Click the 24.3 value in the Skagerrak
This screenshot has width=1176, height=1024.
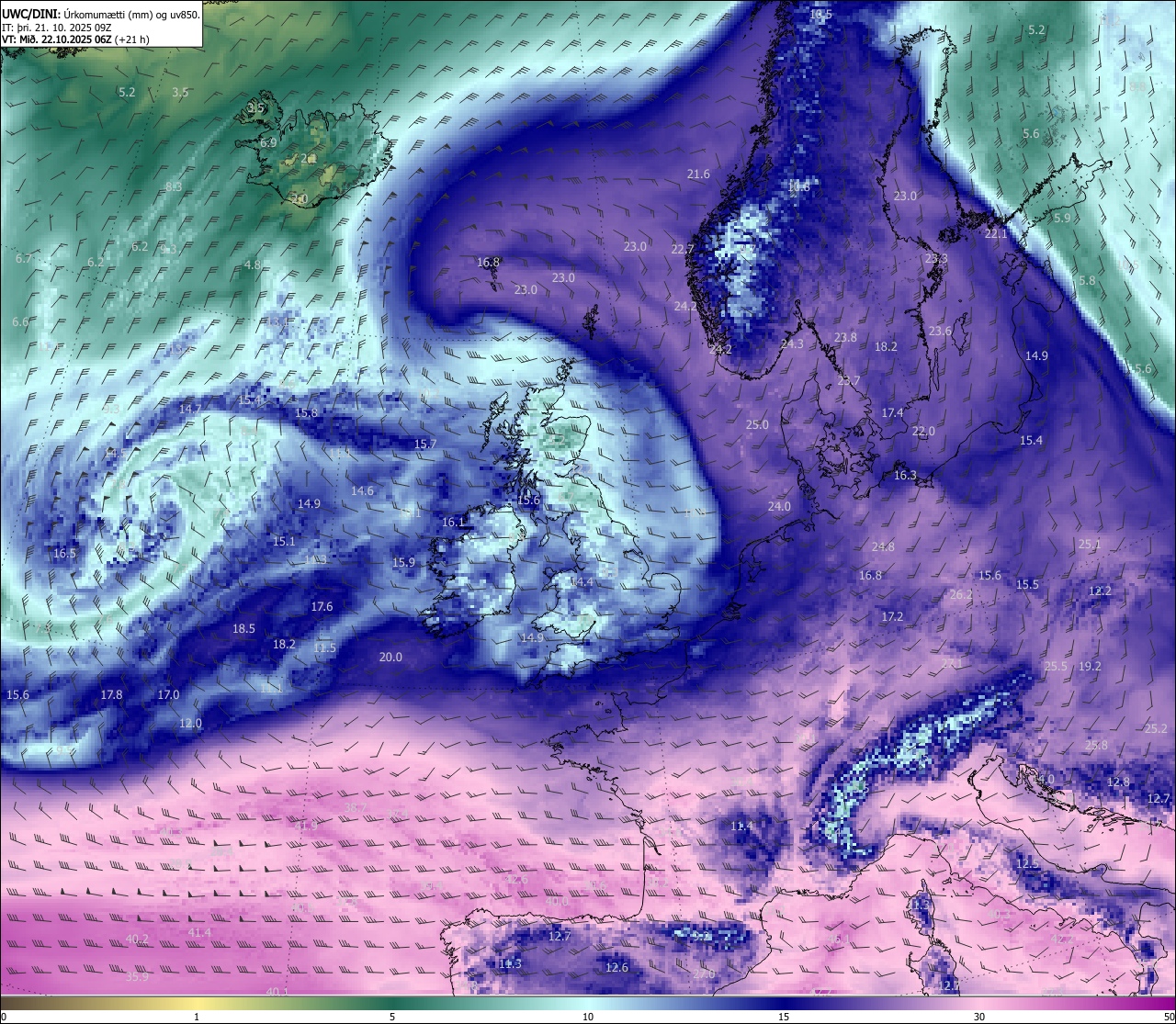tap(792, 344)
